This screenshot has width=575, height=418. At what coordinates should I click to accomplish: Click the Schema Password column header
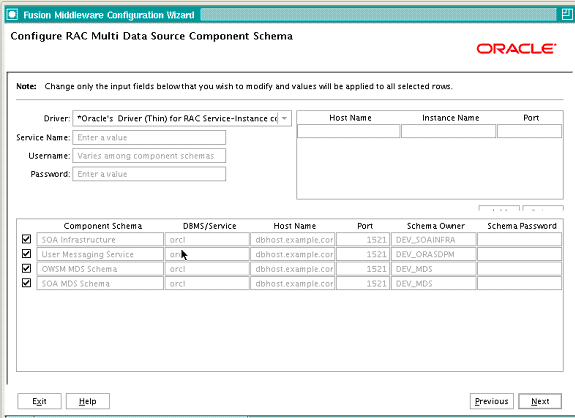click(x=522, y=226)
